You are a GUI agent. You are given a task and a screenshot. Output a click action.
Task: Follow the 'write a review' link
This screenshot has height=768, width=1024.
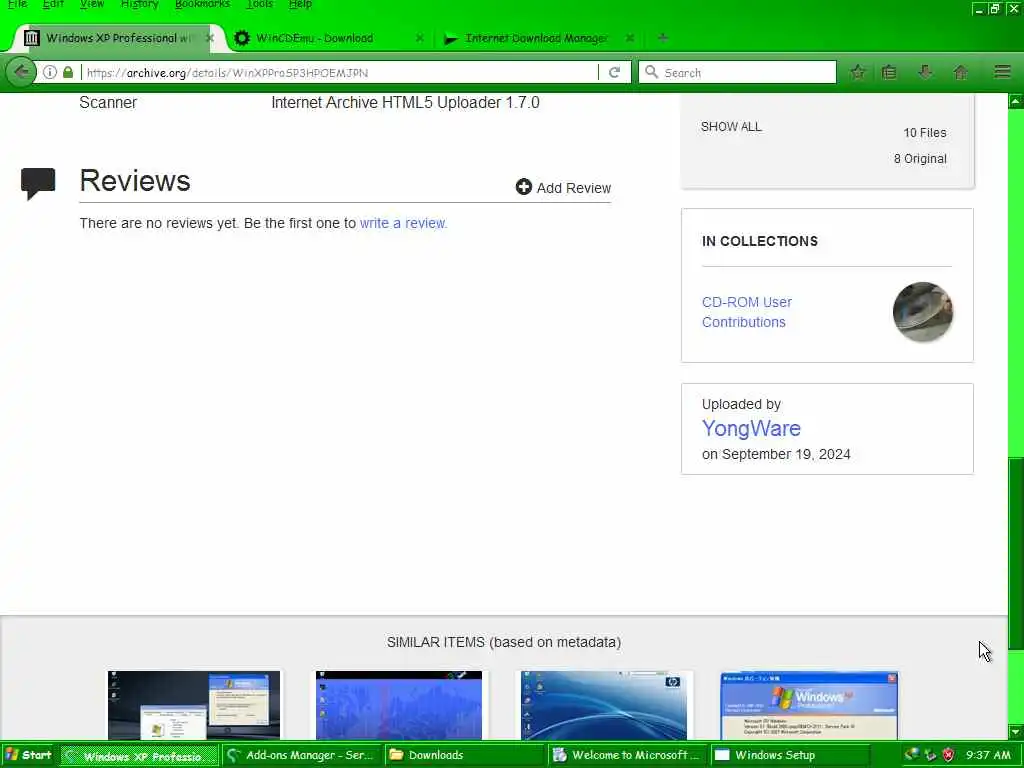coord(404,223)
